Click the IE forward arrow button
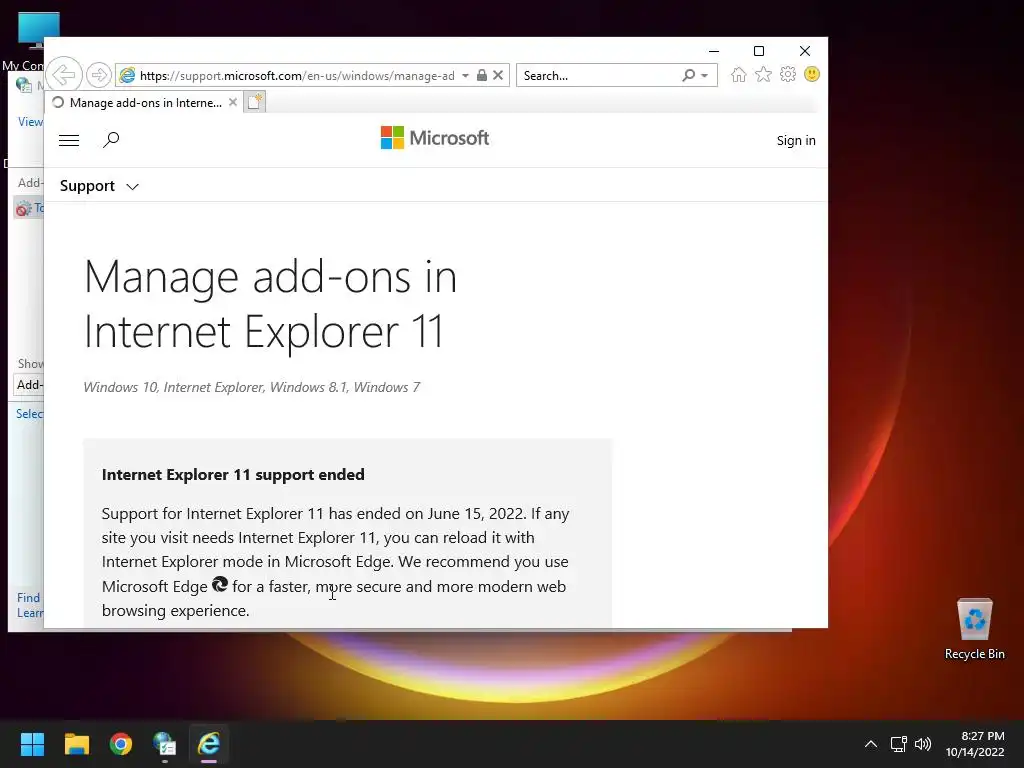 point(99,75)
